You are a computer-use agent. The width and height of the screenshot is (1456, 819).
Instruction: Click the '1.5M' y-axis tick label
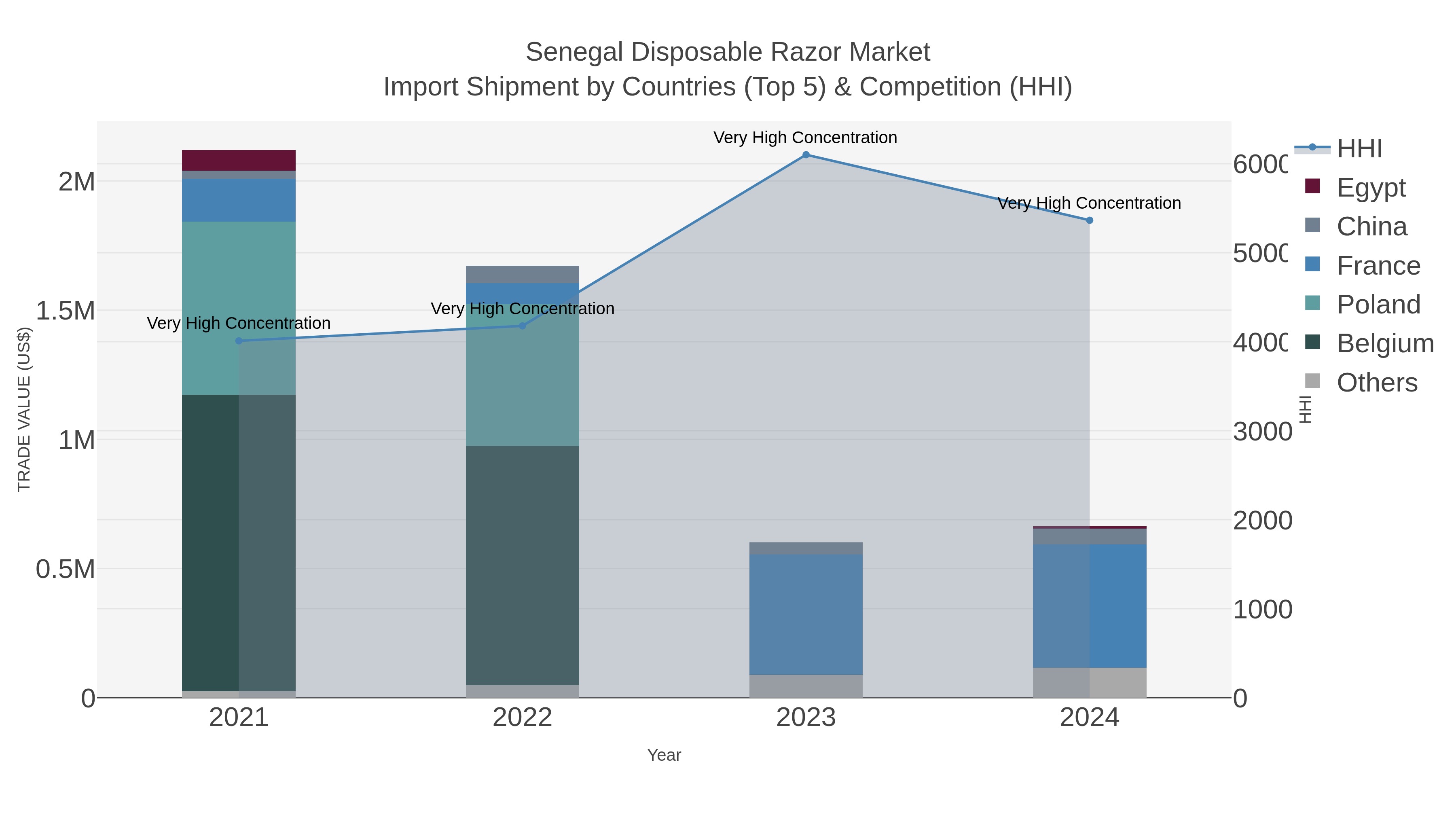coord(65,311)
